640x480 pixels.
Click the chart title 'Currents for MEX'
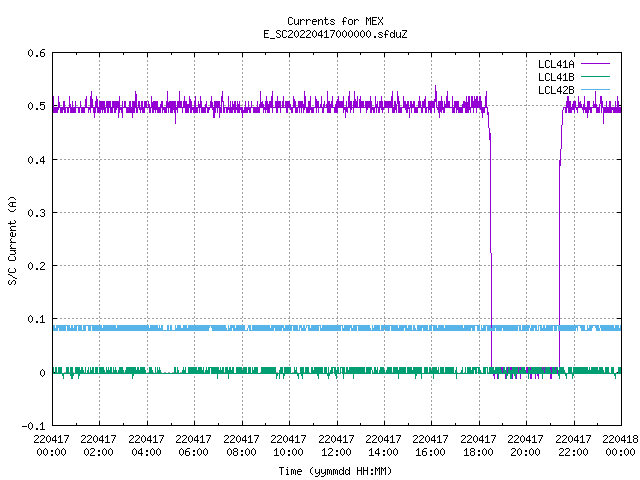pos(335,21)
